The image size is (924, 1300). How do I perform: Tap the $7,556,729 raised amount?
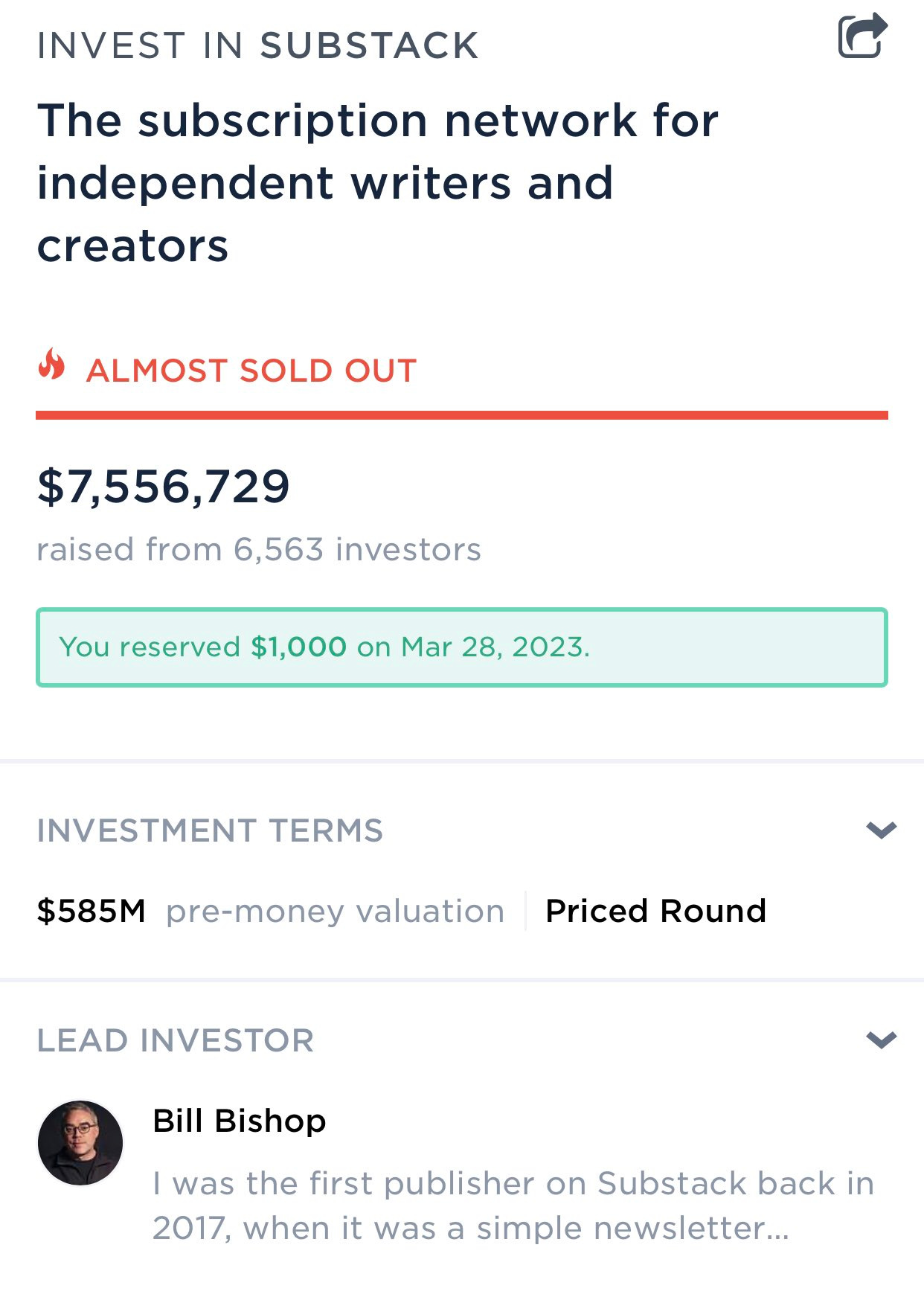click(163, 487)
